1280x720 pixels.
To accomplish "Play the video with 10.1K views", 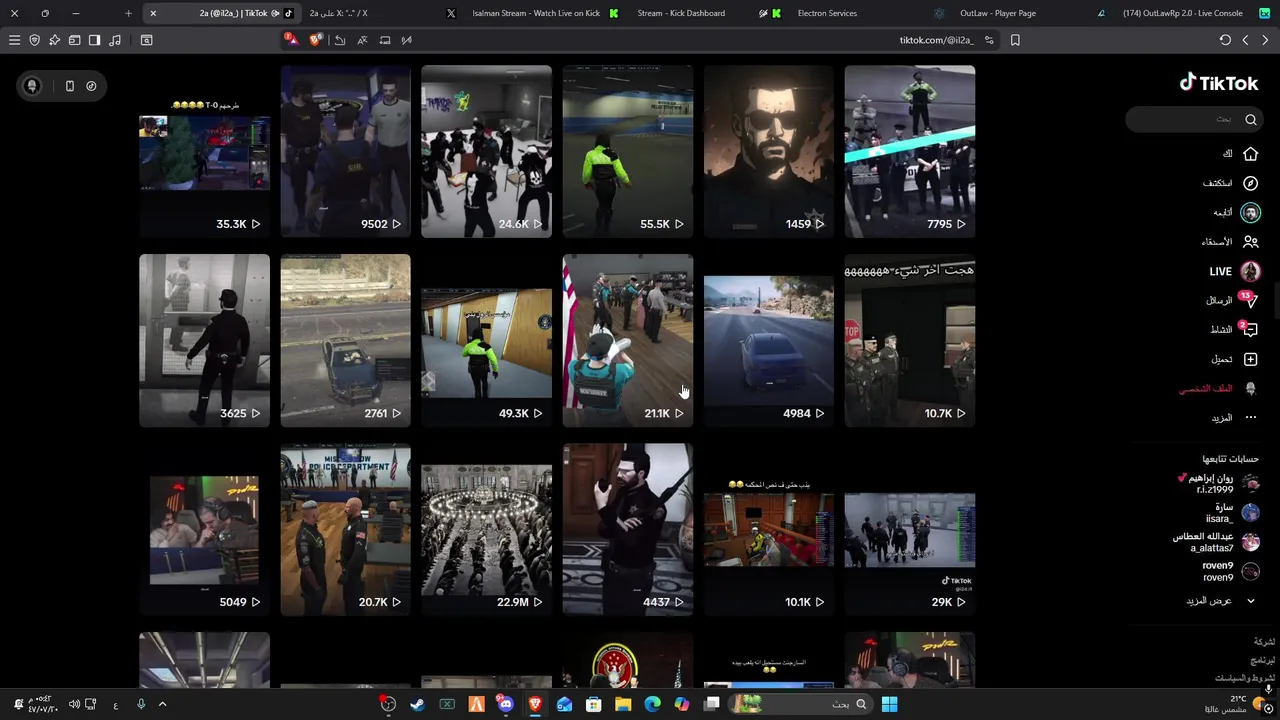I will click(768, 529).
